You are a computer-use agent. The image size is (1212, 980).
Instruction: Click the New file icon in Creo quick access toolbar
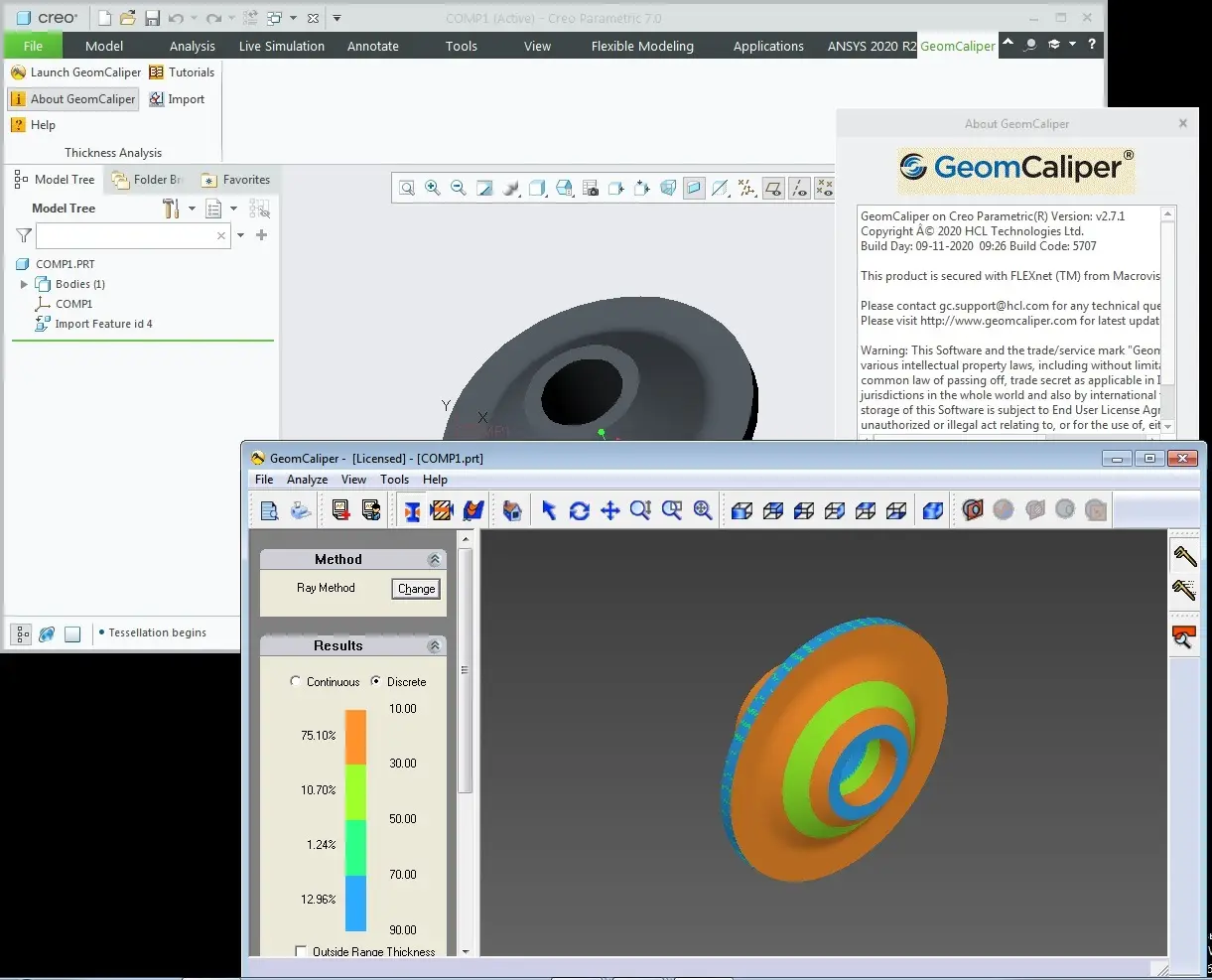point(105,18)
